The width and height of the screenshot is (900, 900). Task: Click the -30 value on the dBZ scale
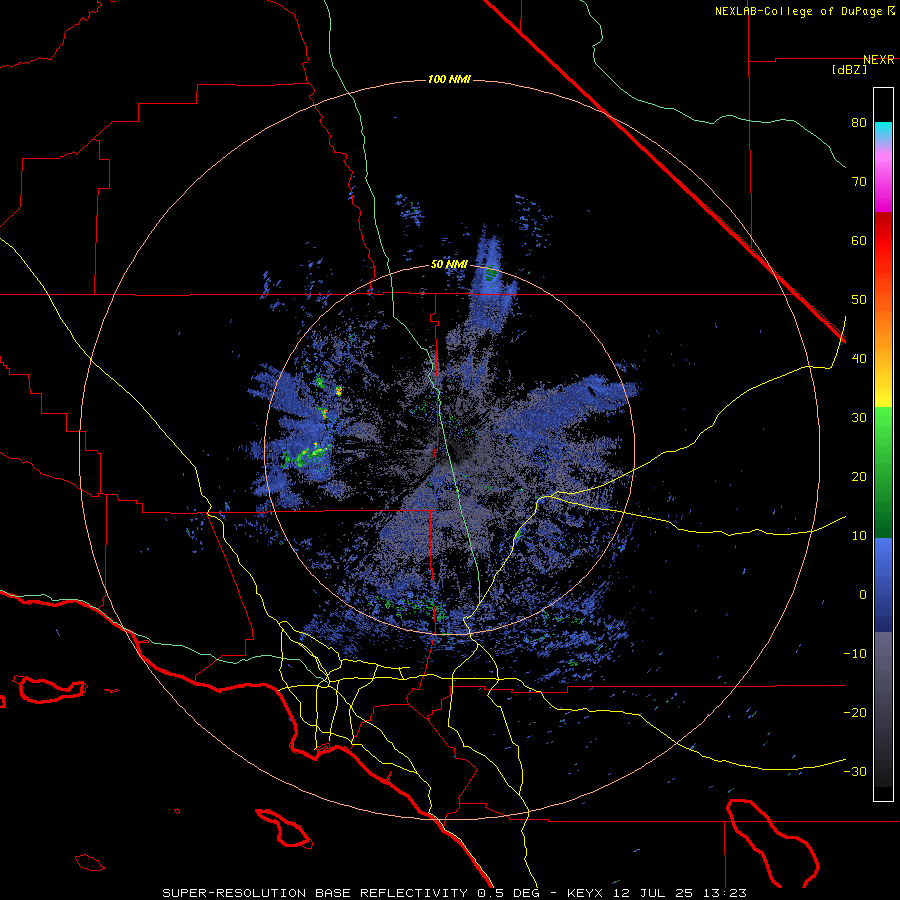pos(855,772)
